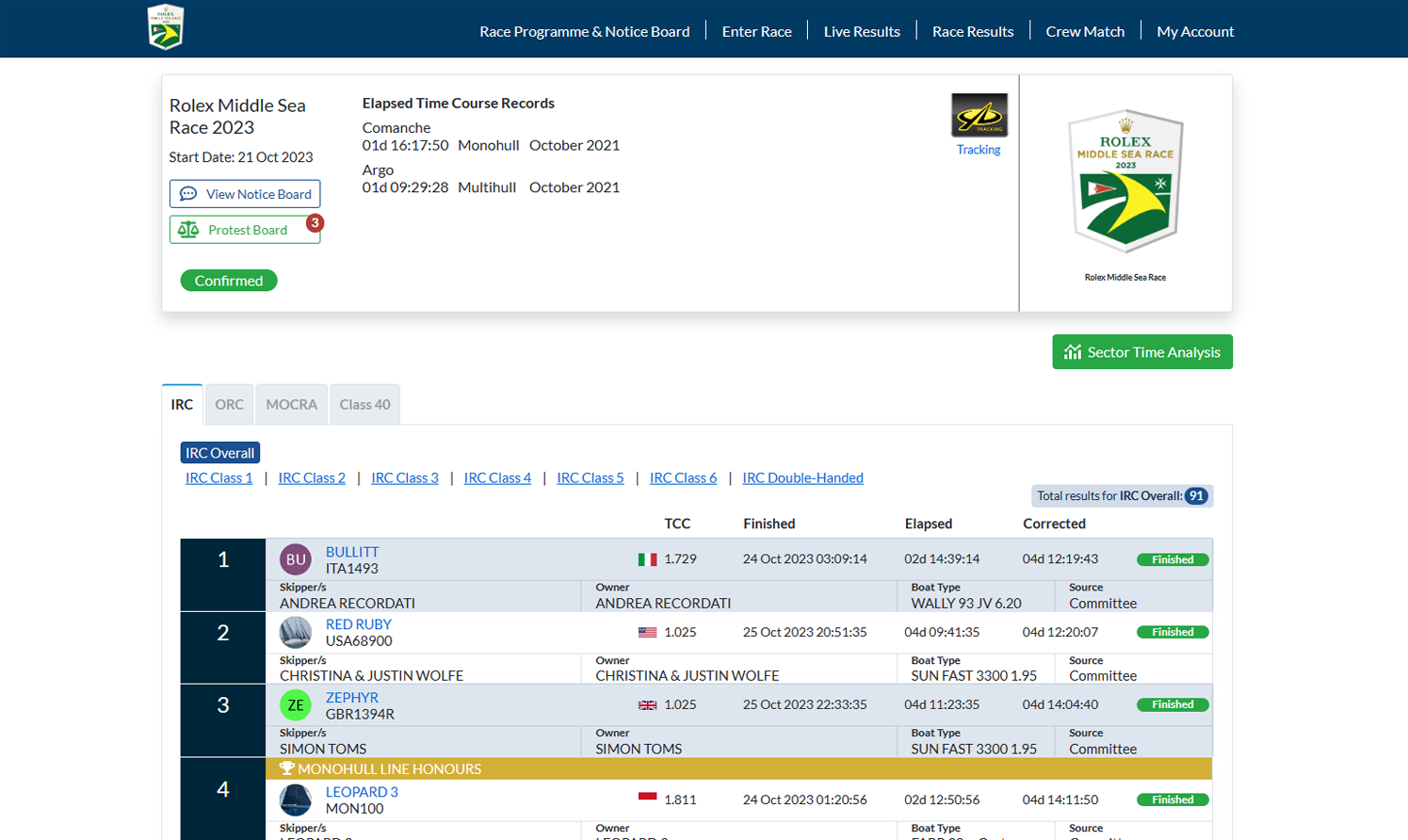
Task: Click the Finished badge in Red Ruby row
Action: [x=1173, y=632]
